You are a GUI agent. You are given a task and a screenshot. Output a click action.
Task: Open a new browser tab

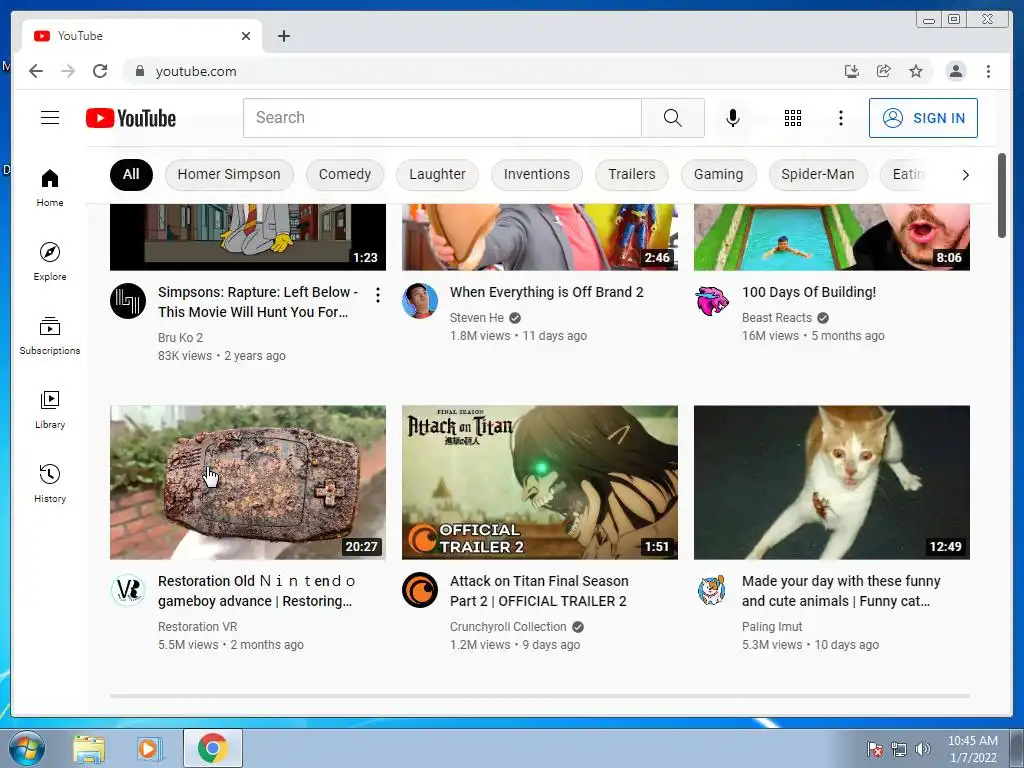[x=283, y=36]
